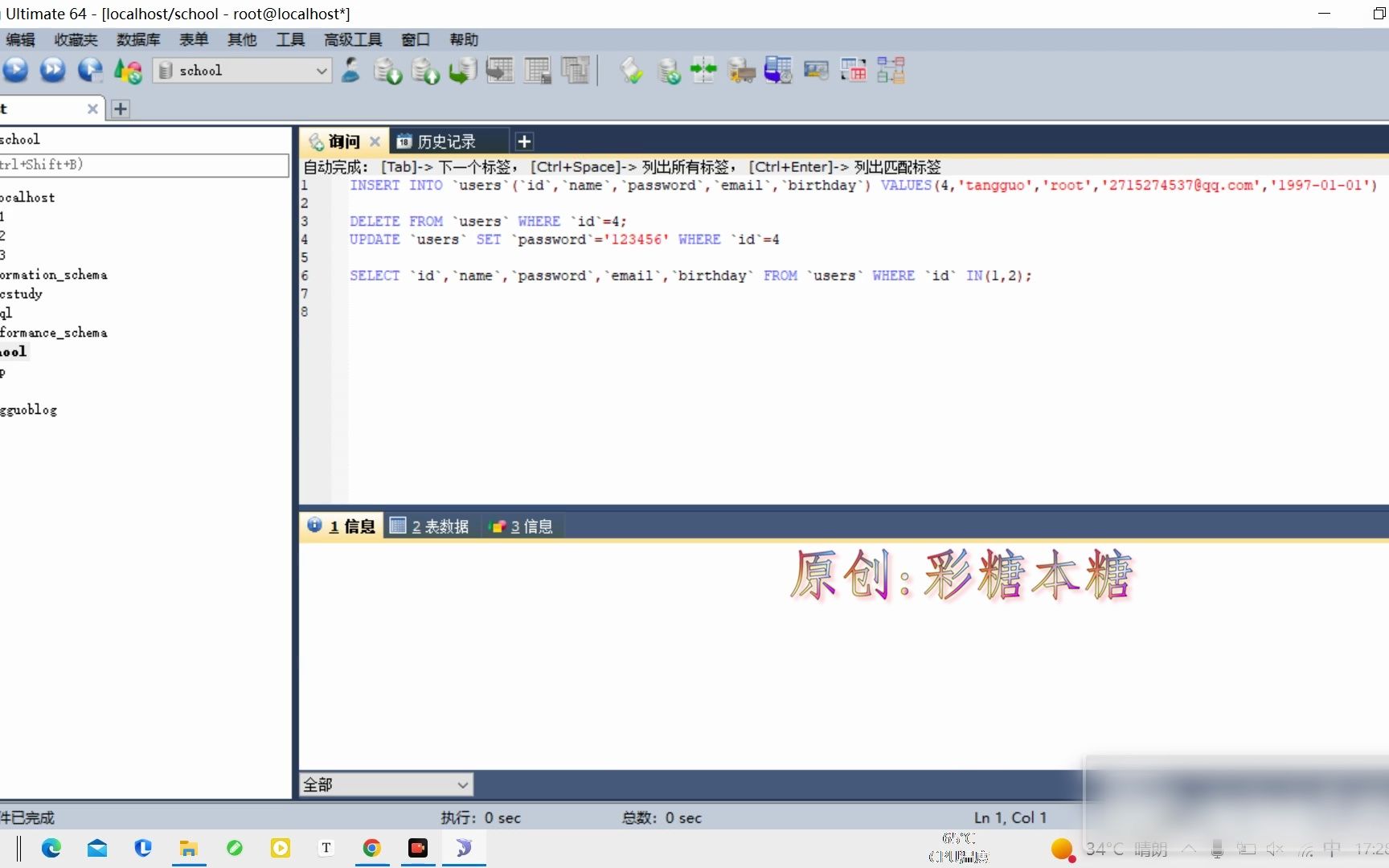Click the '总数: 0 sec' status text
This screenshot has height=868, width=1389.
pos(662,817)
